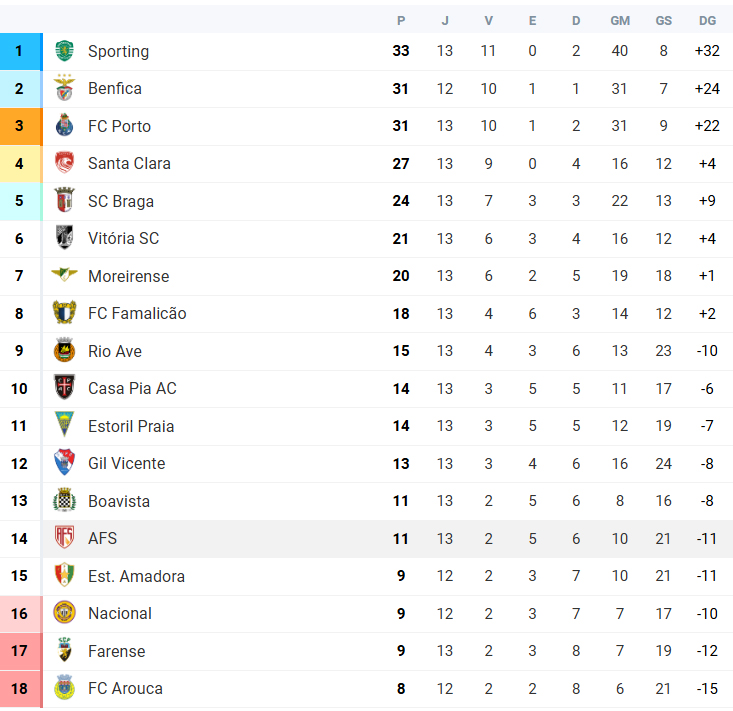Click the Gil Vicente crest icon
Screen dimensions: 733x711
point(65,462)
